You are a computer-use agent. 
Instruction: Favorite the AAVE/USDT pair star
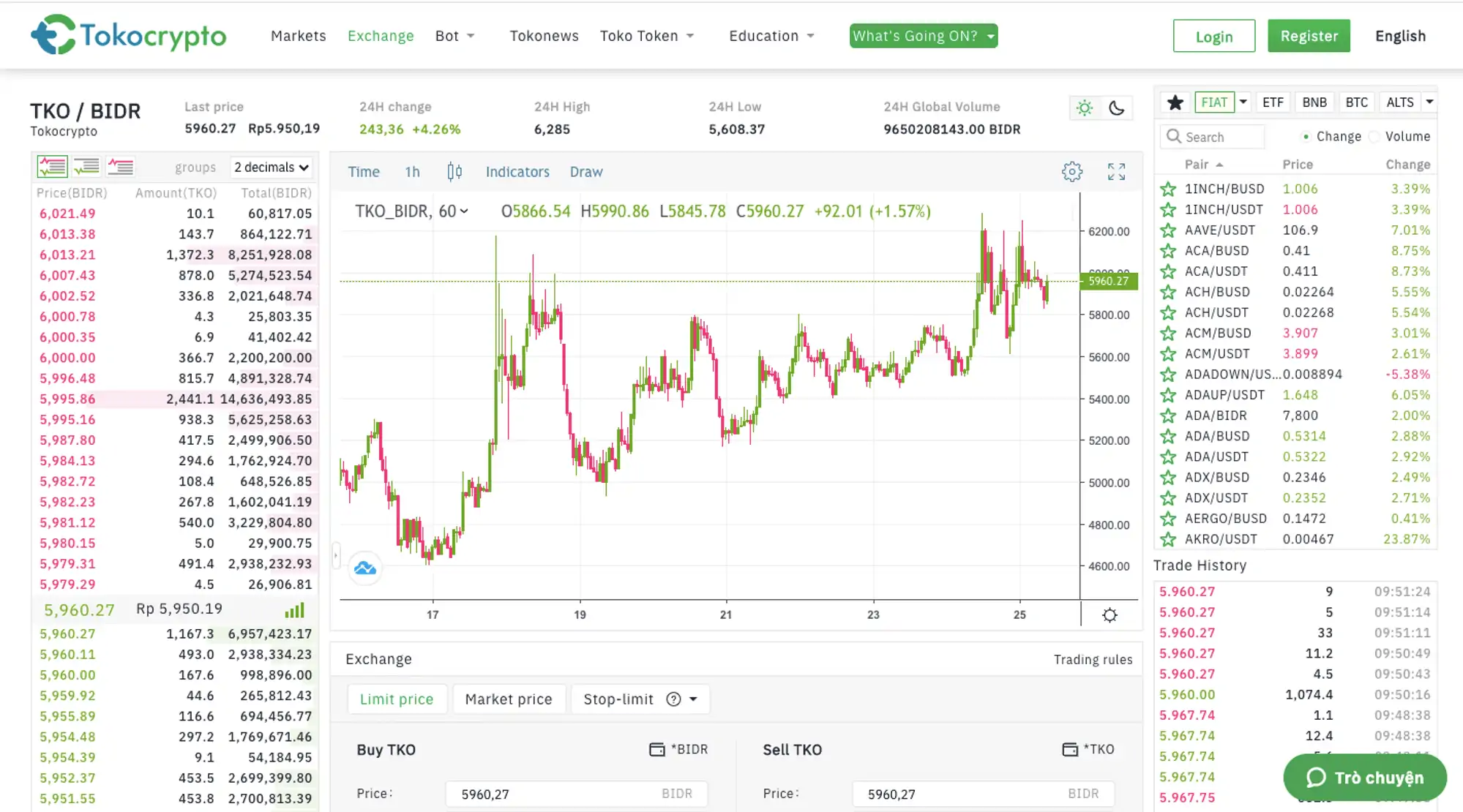click(x=1168, y=230)
